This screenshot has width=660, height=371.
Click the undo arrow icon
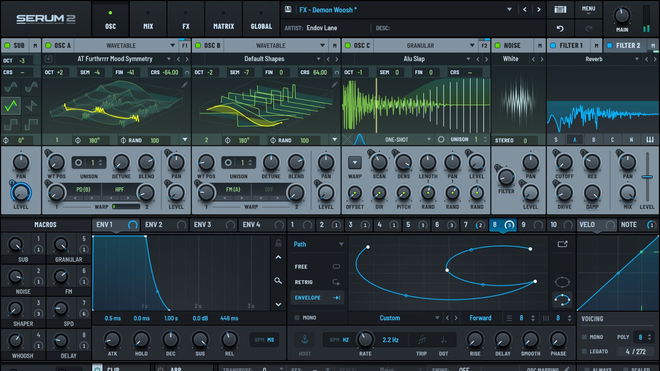pos(560,28)
